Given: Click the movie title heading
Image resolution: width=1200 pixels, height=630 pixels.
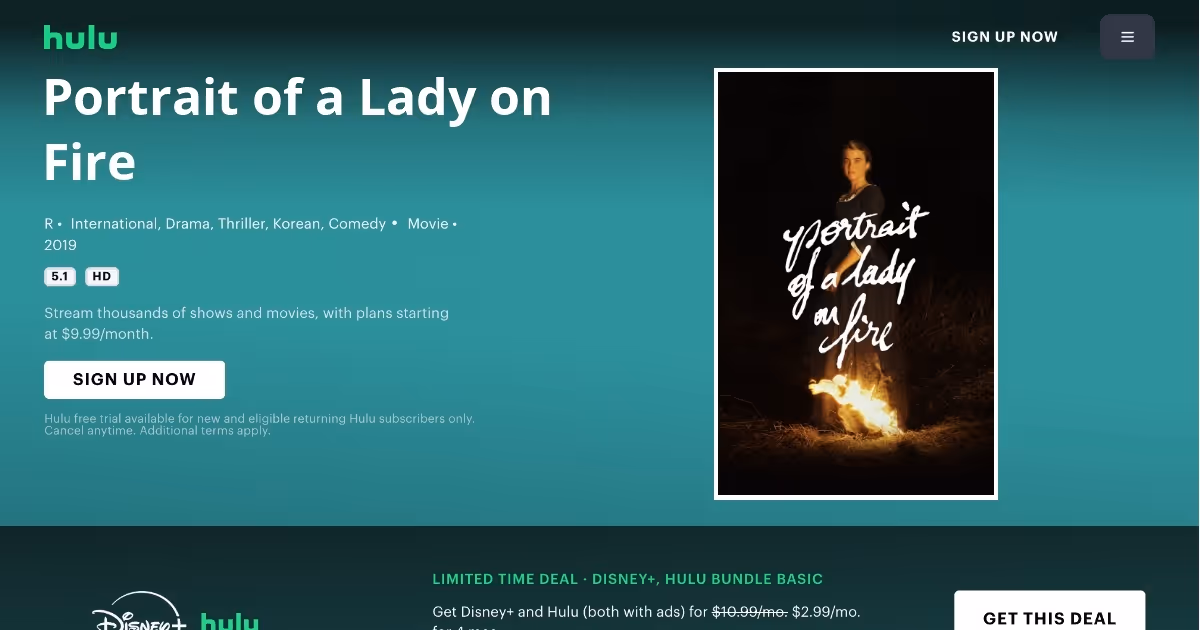Looking at the screenshot, I should 297,129.
